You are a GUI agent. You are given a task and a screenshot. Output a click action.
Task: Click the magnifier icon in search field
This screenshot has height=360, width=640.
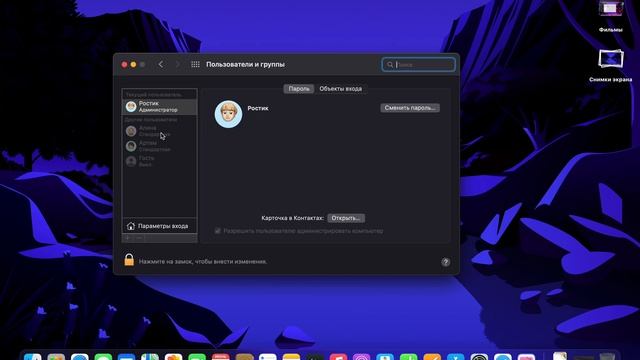tap(390, 64)
